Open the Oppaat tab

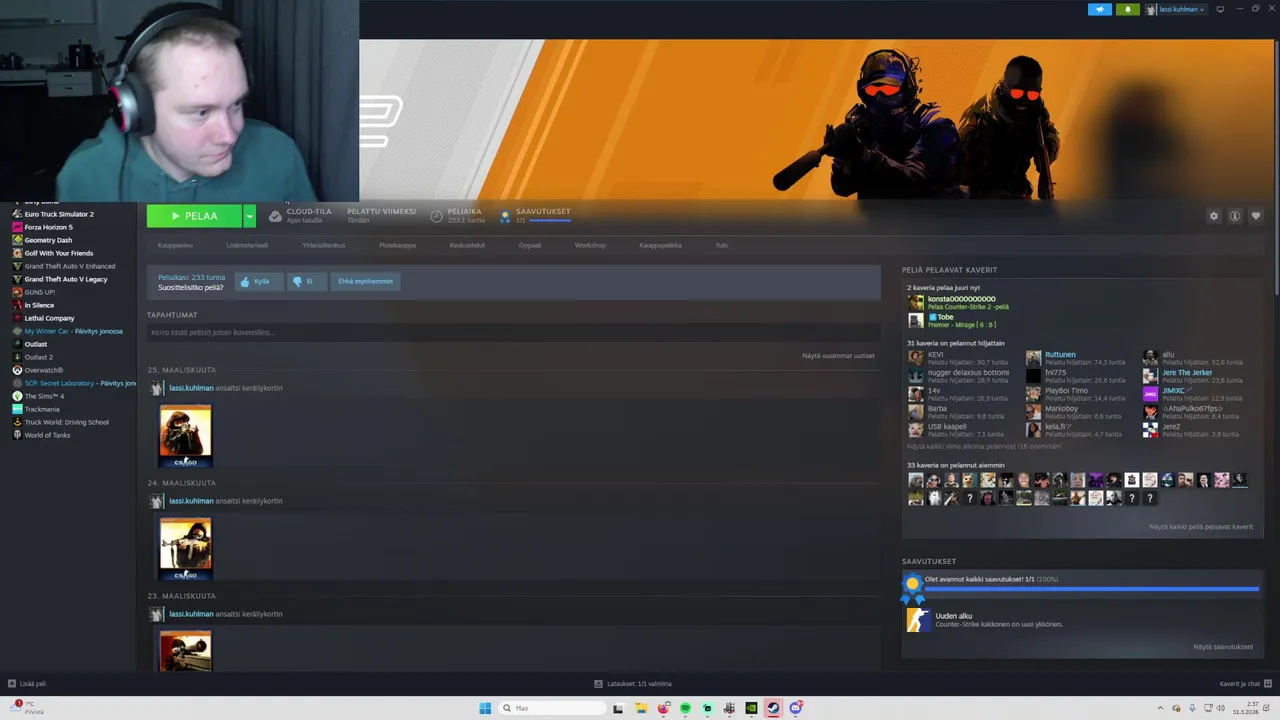[530, 245]
